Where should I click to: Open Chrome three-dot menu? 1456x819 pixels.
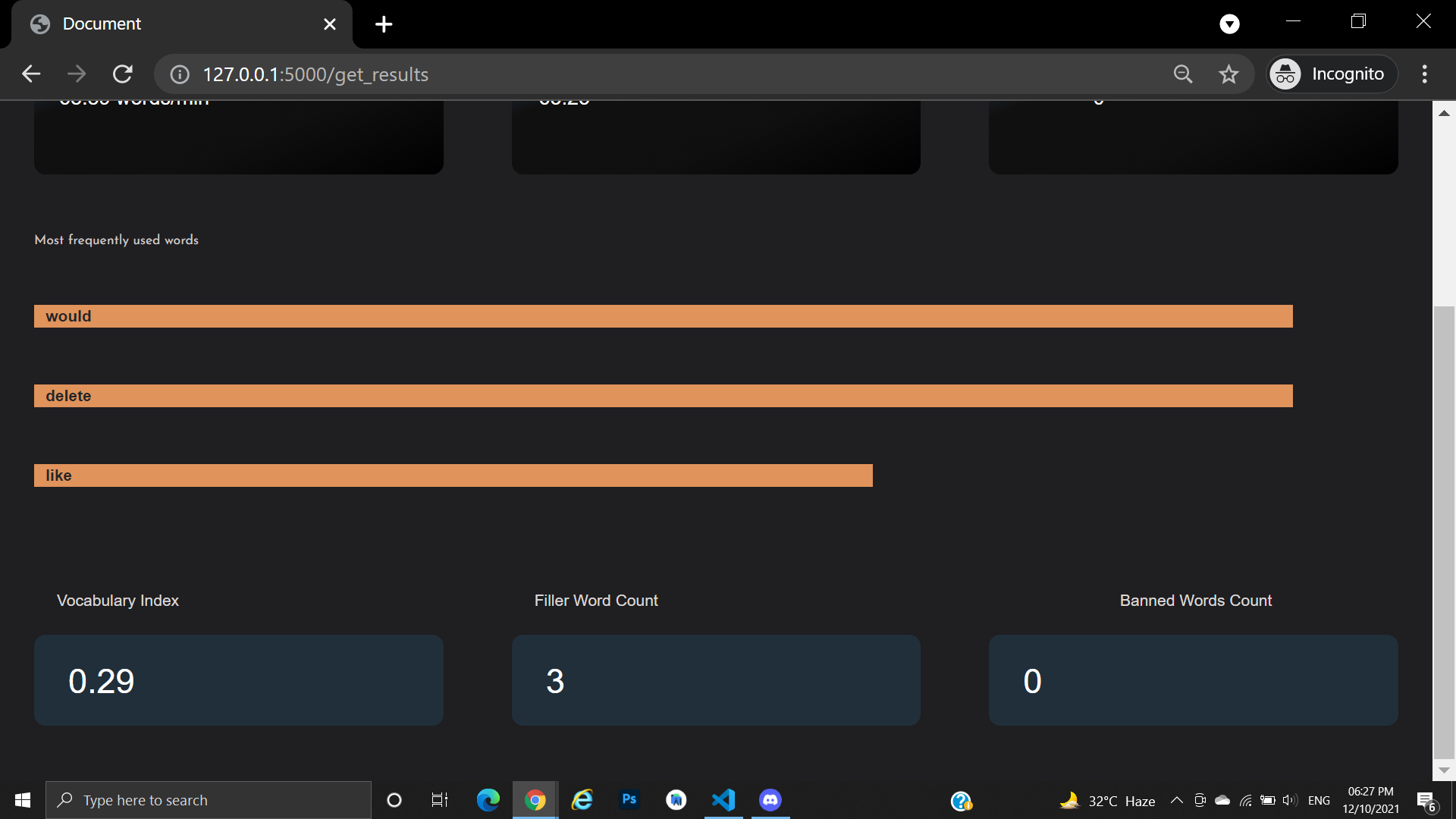coord(1424,74)
